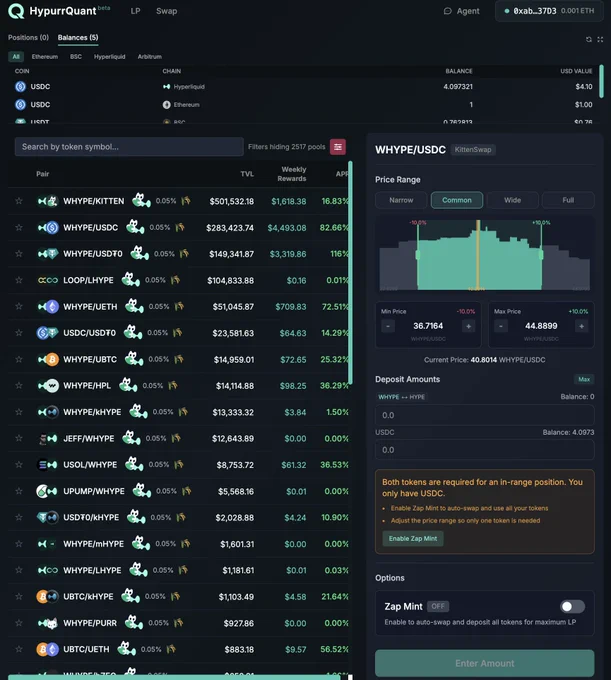Click the pool list vertical scrollbar
This screenshot has height=680, width=611.
350,273
